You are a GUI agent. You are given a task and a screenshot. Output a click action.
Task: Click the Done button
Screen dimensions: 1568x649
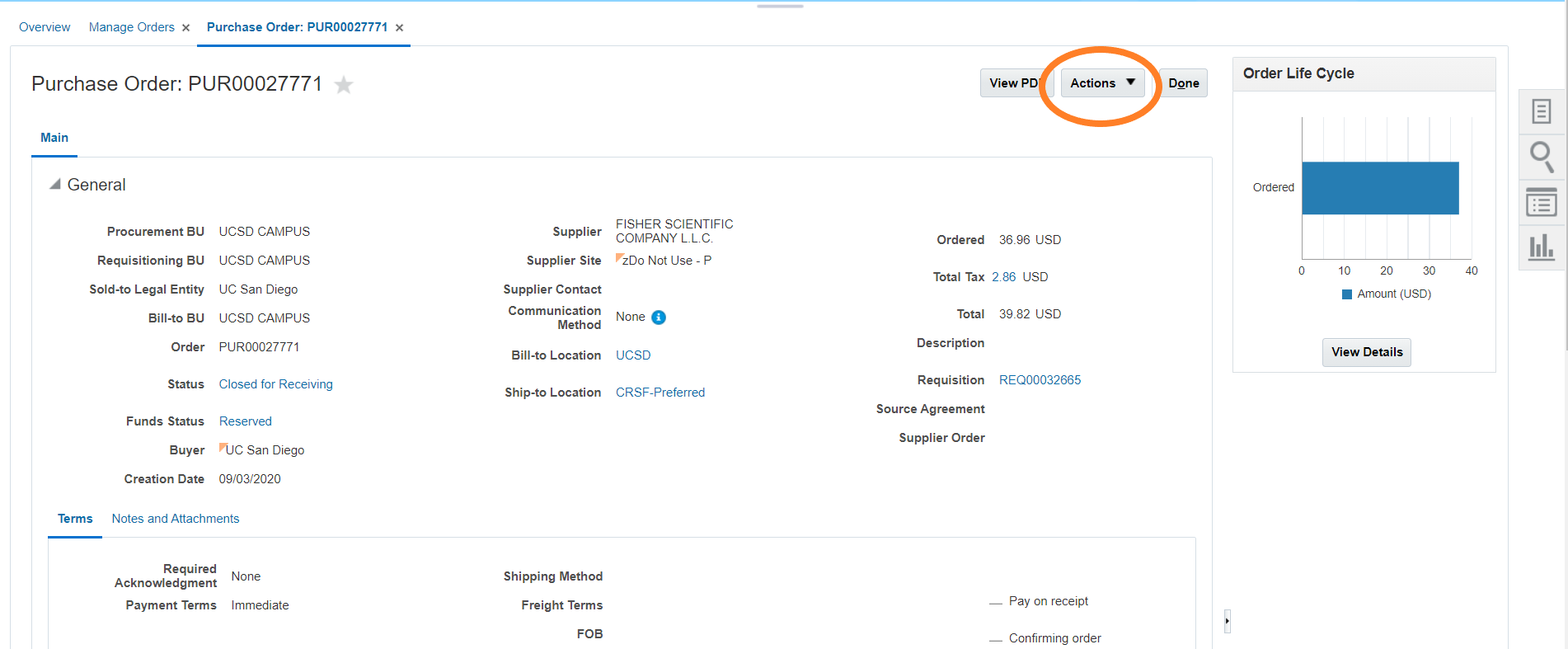(x=1183, y=83)
